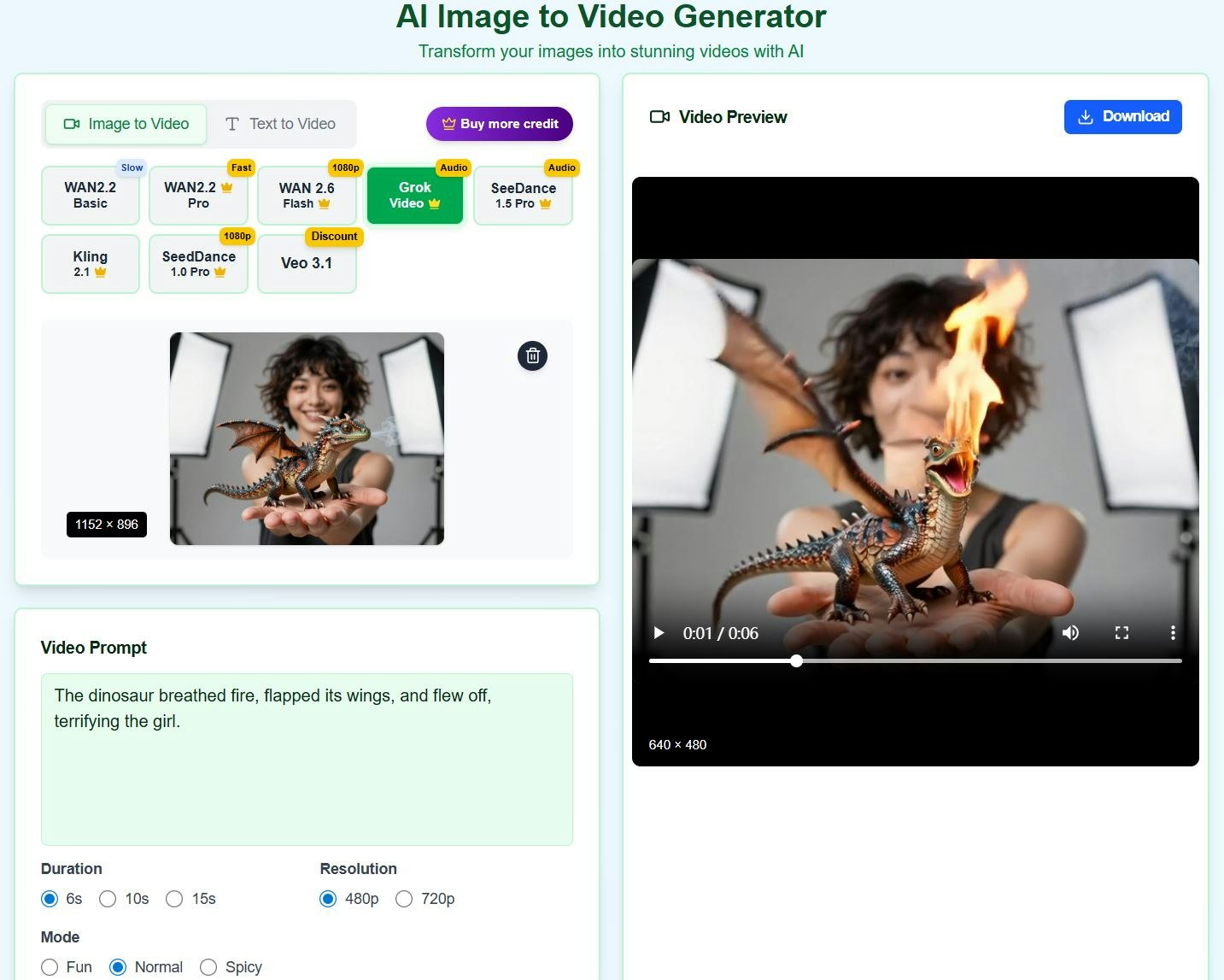Click inside the Video Prompt text area
Viewport: 1224px width, 980px height.
pyautogui.click(x=307, y=760)
